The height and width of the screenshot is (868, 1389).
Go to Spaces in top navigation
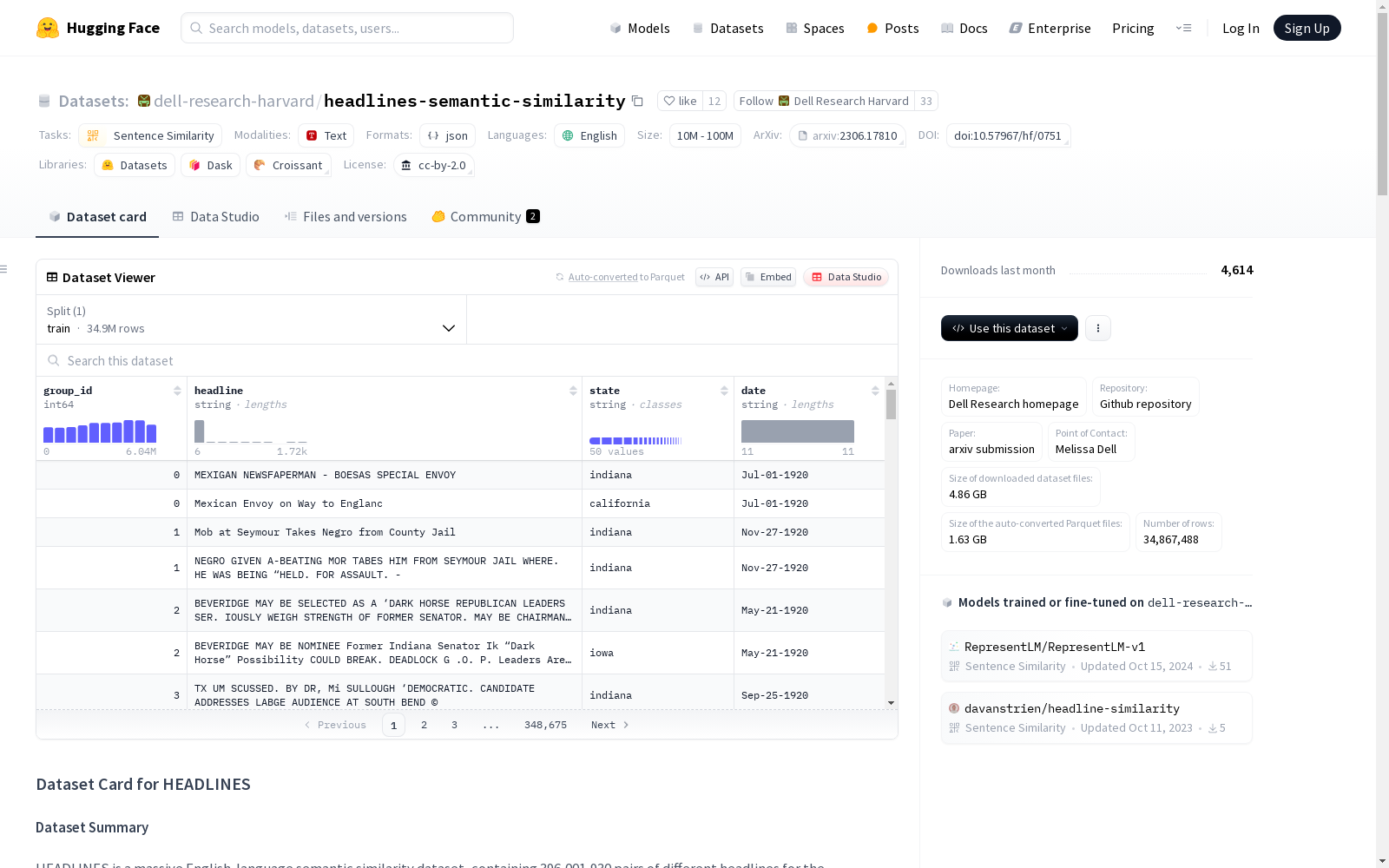click(x=815, y=28)
